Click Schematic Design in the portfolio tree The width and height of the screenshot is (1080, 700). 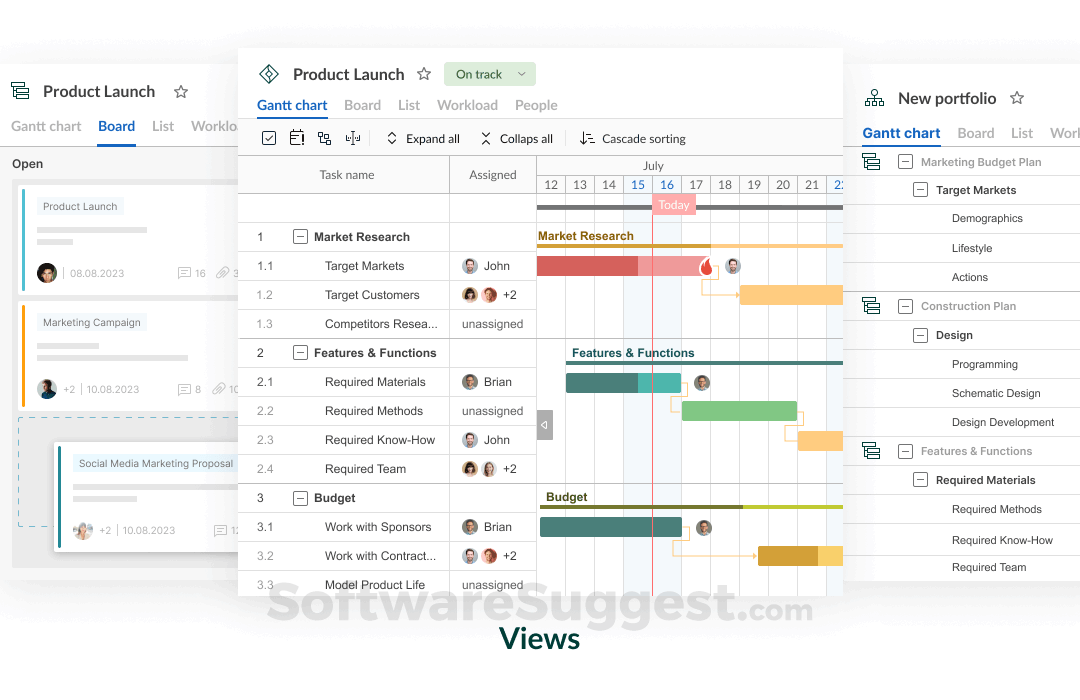point(996,393)
